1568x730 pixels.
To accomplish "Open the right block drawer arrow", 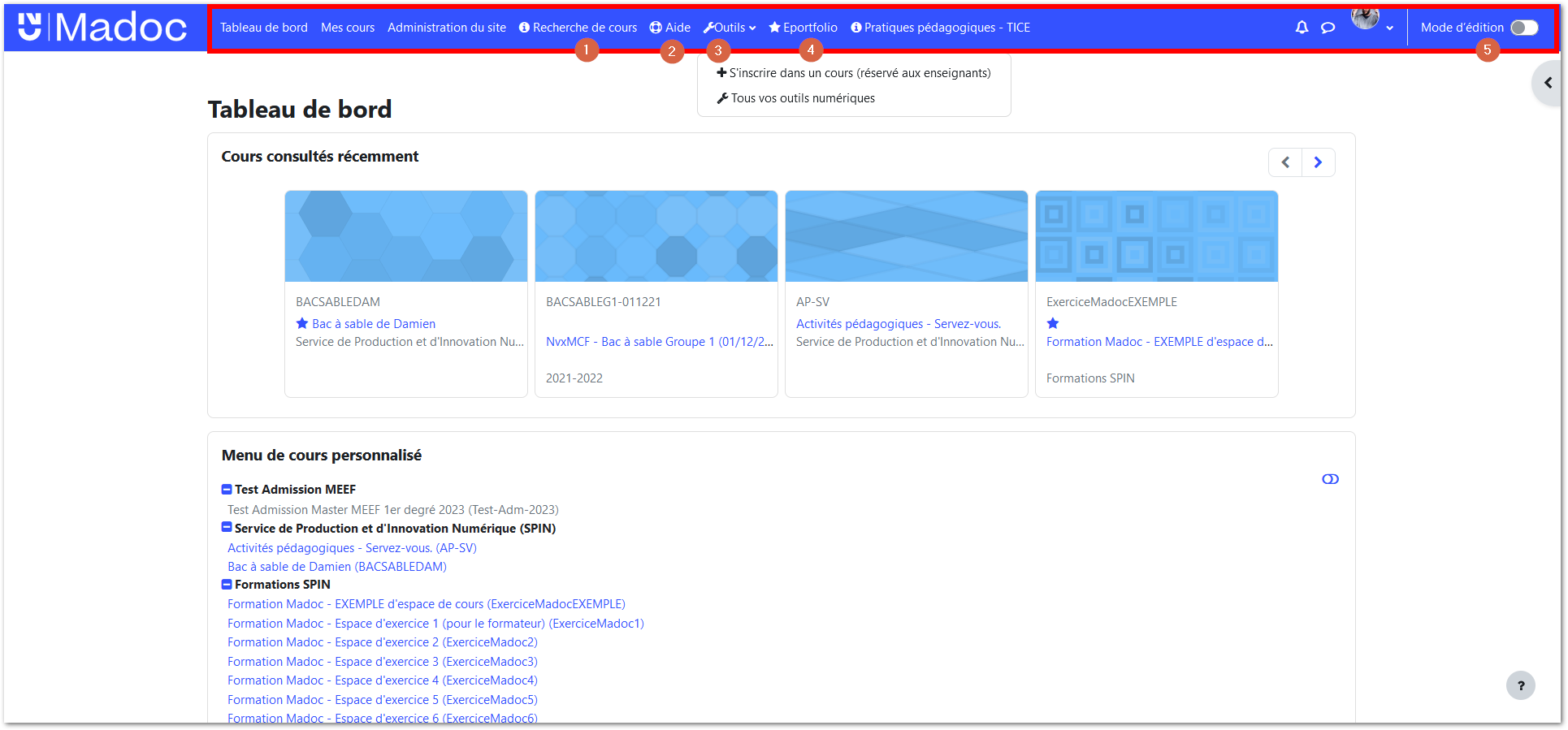I will point(1548,83).
